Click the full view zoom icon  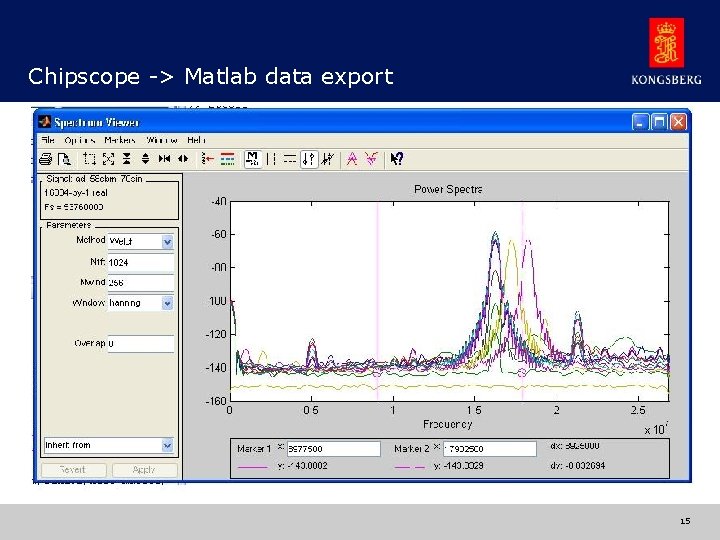point(108,159)
